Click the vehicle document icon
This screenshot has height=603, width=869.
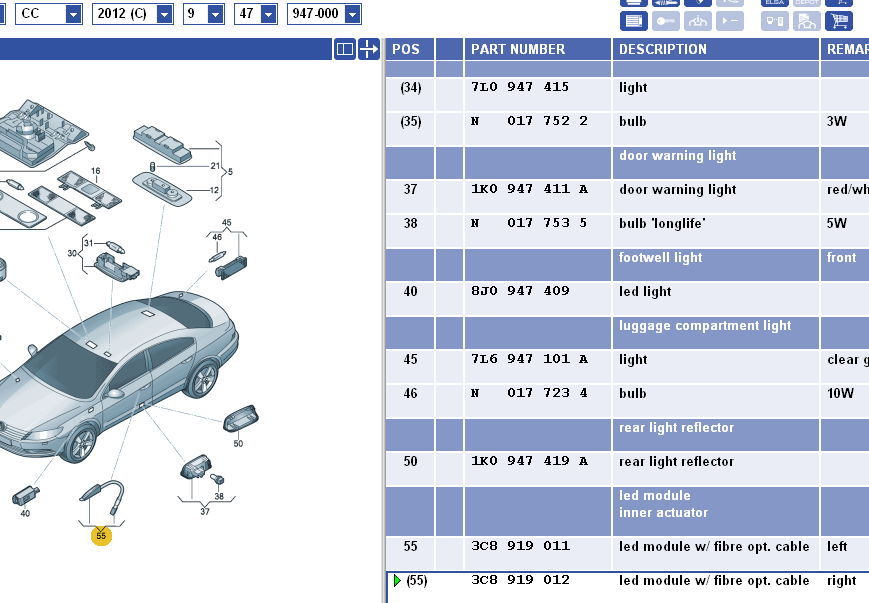click(807, 21)
